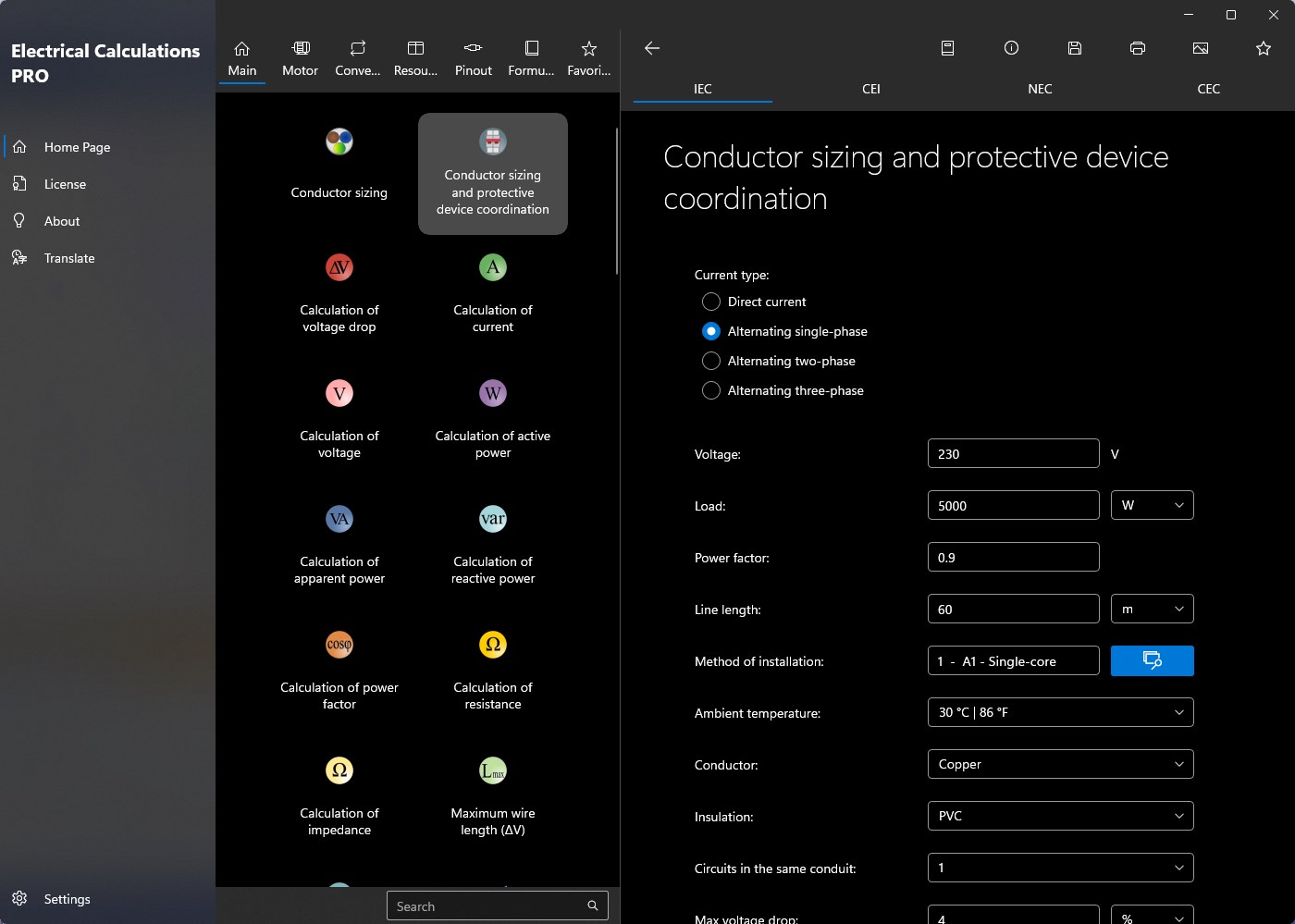This screenshot has height=924, width=1295.
Task: Save the calculation with disk icon
Action: [x=1075, y=48]
